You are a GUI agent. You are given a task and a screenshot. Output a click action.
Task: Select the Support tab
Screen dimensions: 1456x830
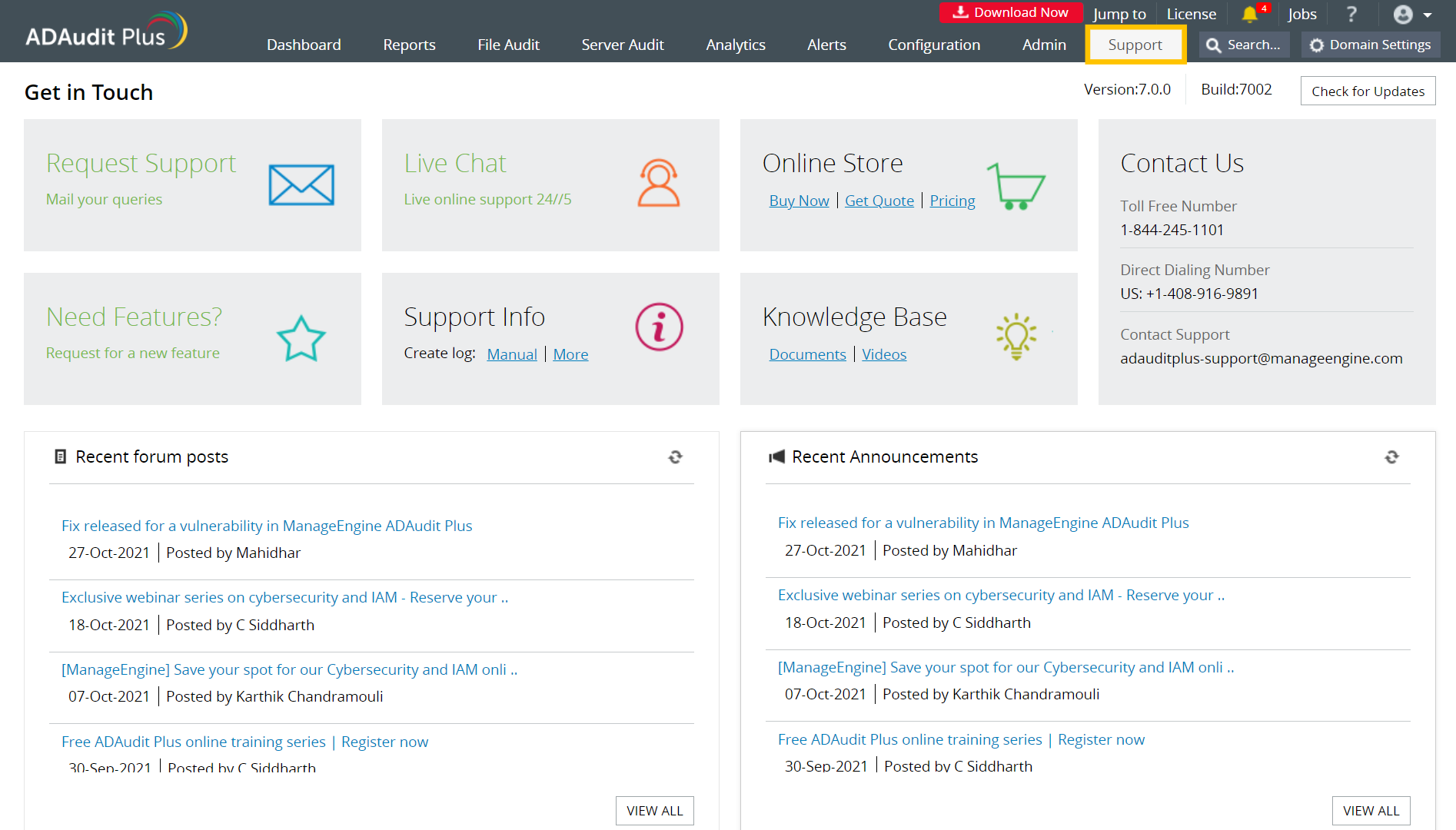pyautogui.click(x=1135, y=45)
